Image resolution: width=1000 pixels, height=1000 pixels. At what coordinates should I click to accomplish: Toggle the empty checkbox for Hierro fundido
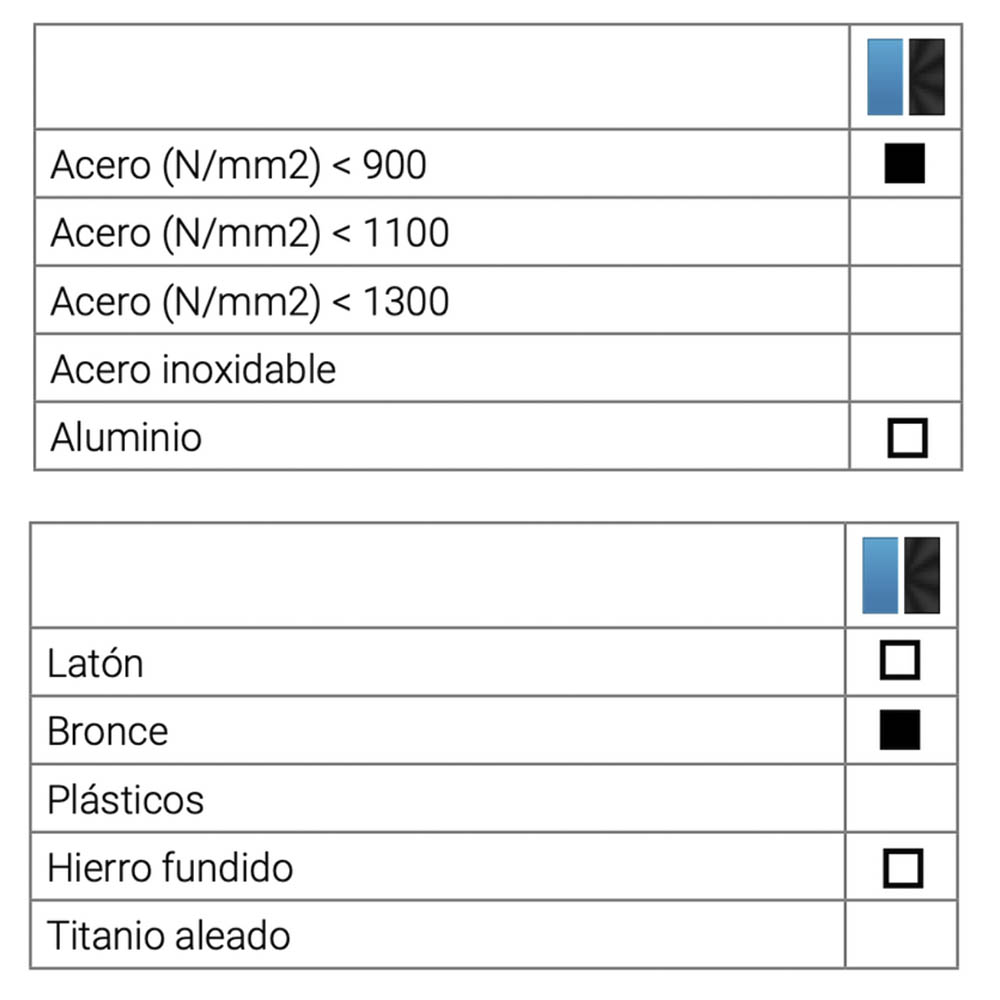(902, 867)
